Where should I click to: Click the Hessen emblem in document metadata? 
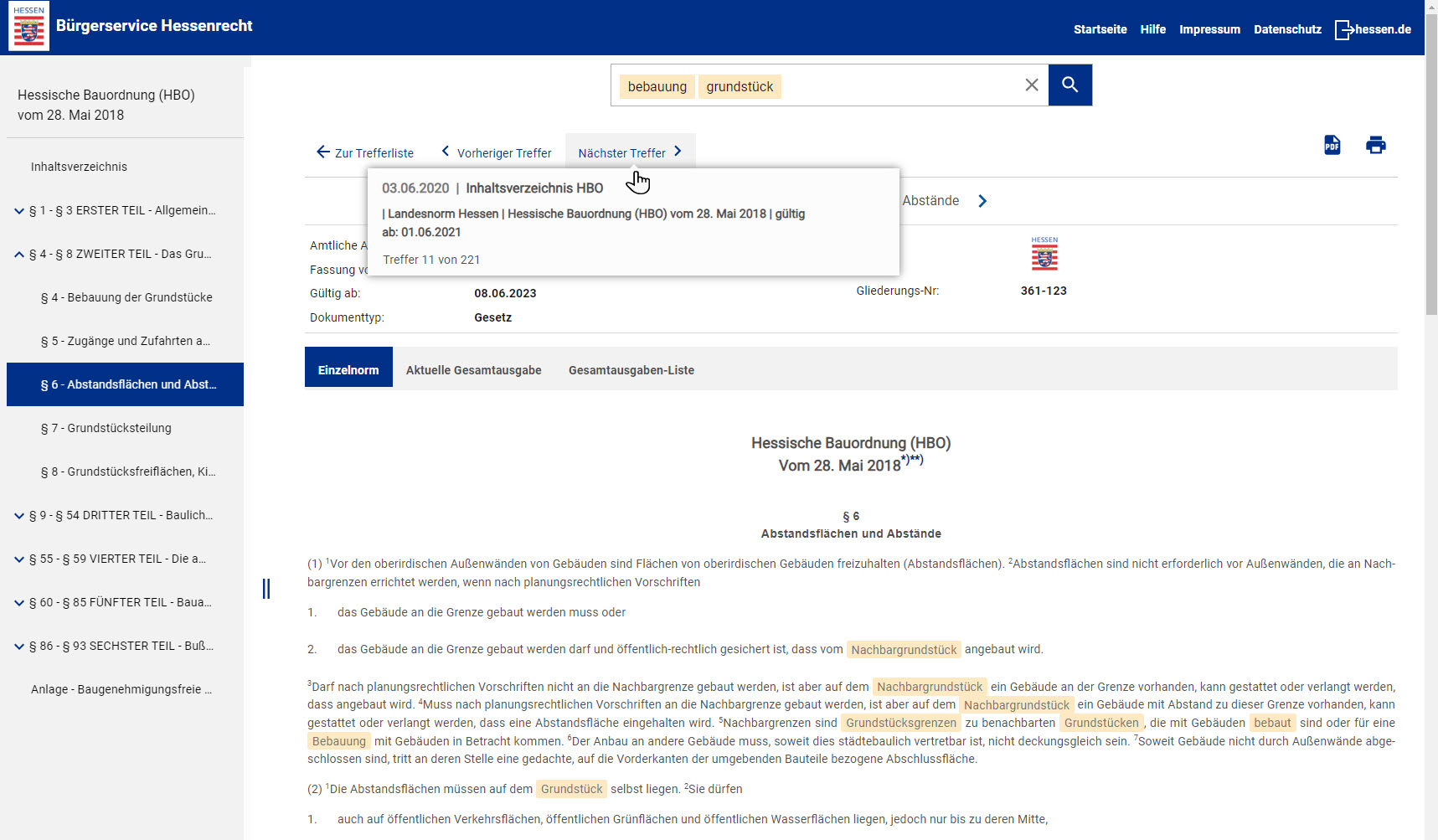(x=1044, y=253)
